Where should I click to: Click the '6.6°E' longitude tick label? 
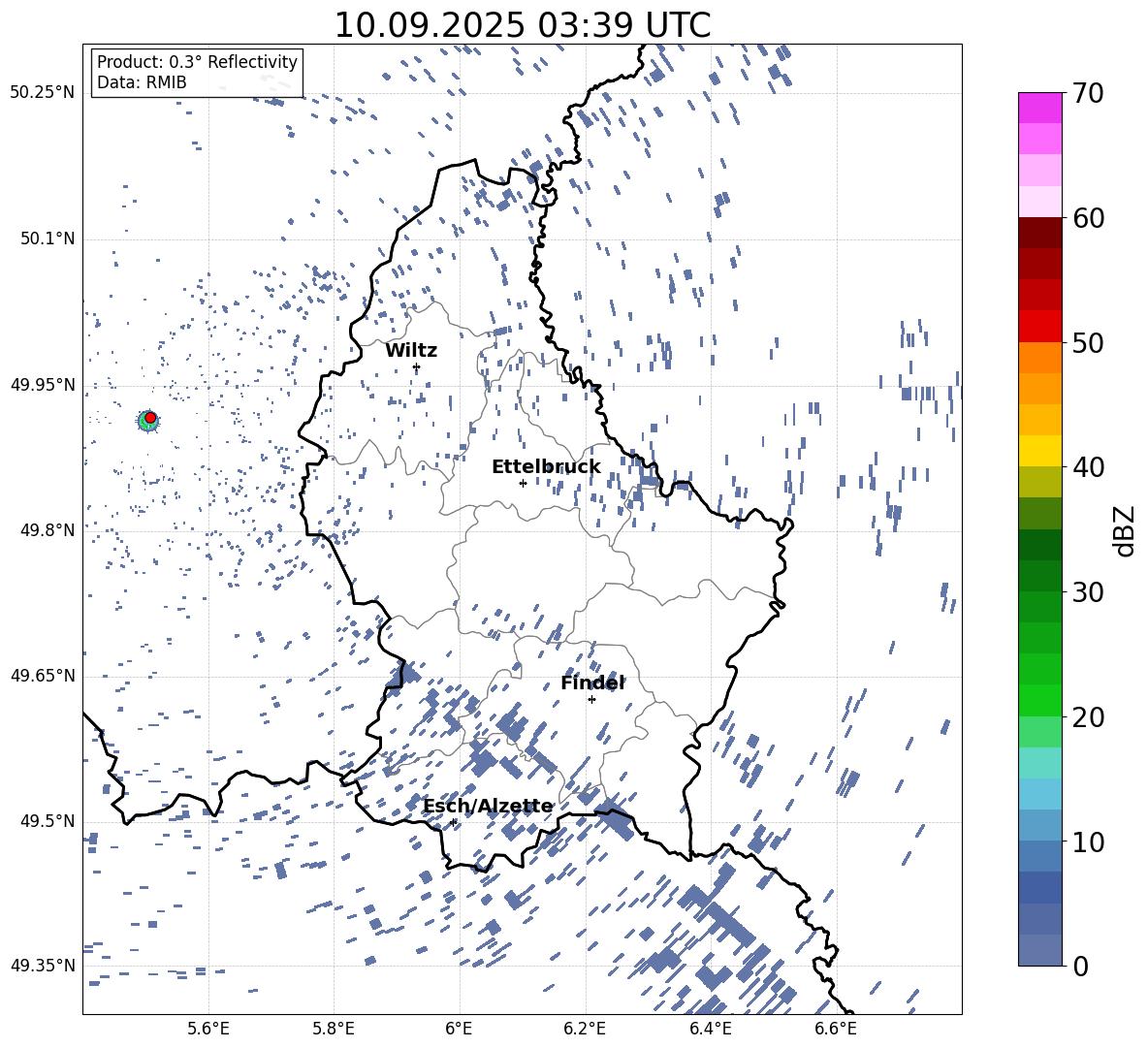tap(836, 1029)
